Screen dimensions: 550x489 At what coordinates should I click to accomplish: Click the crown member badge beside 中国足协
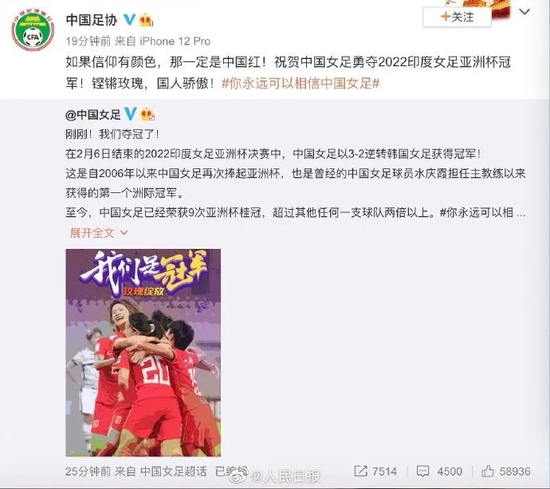146,20
